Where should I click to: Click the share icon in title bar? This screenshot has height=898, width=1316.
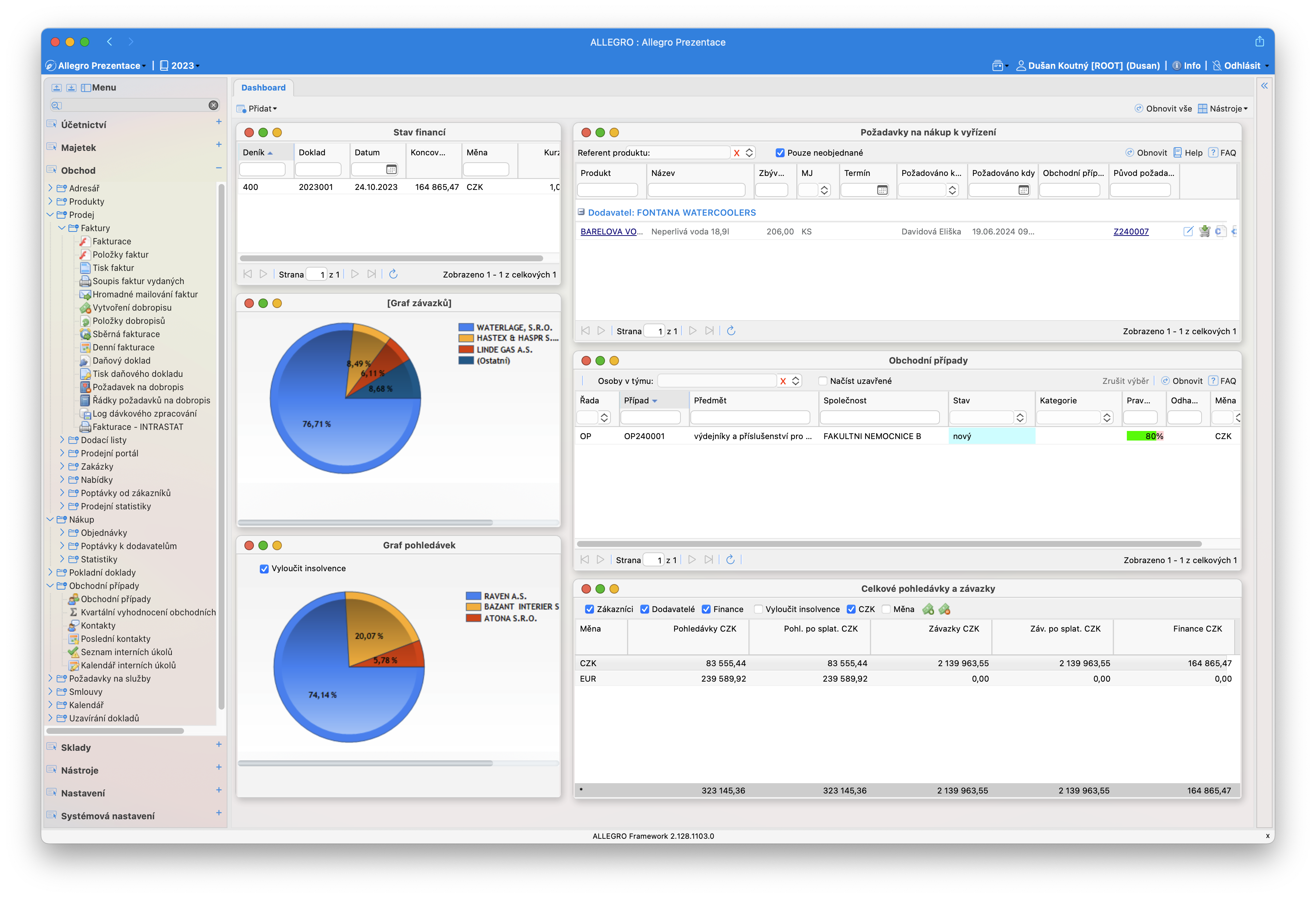[x=1259, y=42]
